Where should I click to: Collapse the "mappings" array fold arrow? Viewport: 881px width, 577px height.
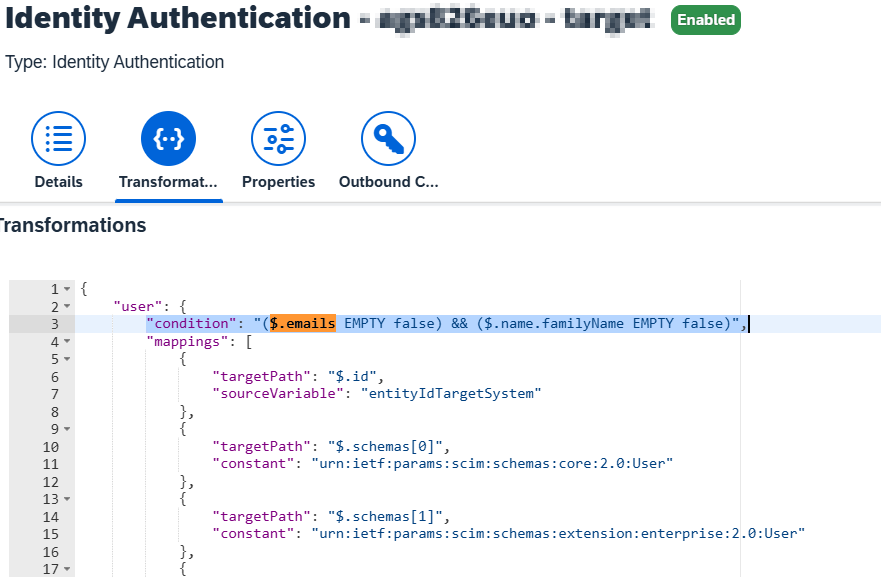67,342
